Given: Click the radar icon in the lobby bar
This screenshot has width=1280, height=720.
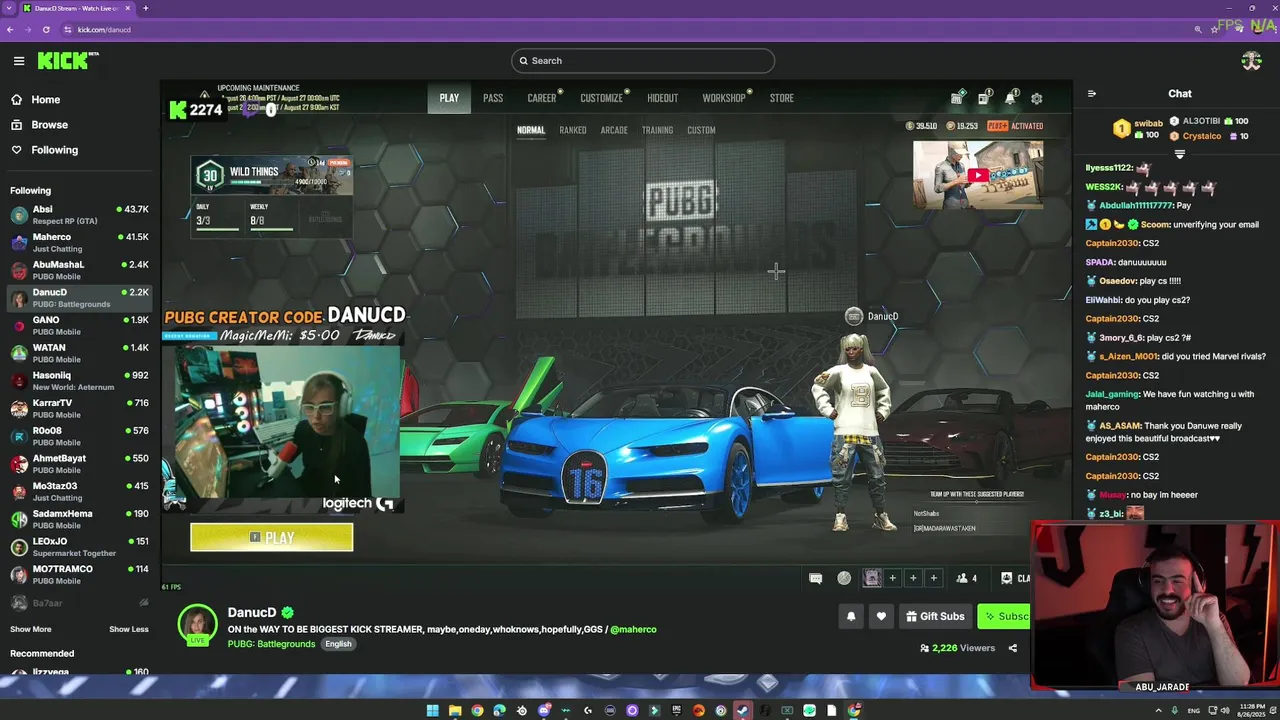Looking at the screenshot, I should pyautogui.click(x=844, y=578).
